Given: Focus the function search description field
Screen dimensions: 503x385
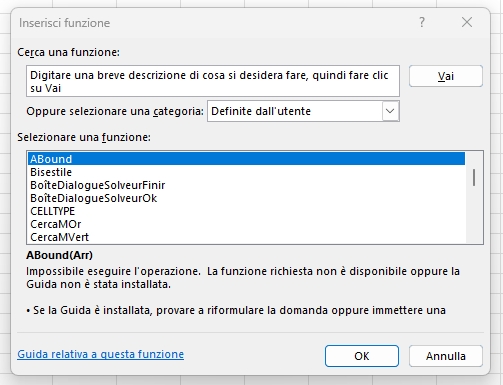Looking at the screenshot, I should [213, 81].
